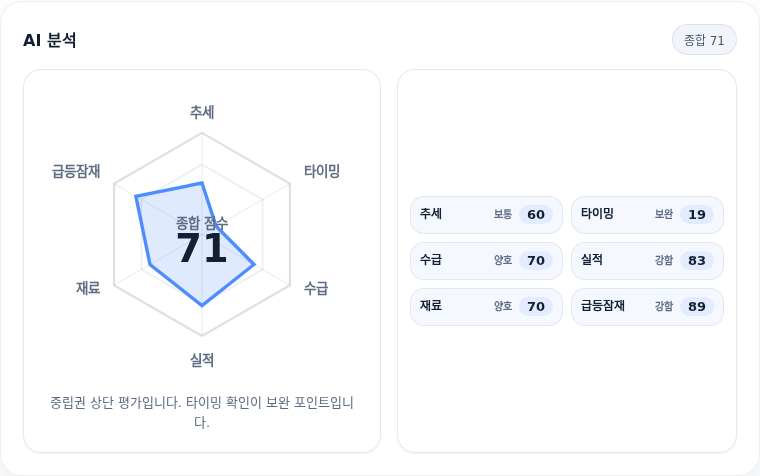This screenshot has height=476, width=760.
Task: Click the 89 score pill for 급등잠재
Action: pos(697,307)
